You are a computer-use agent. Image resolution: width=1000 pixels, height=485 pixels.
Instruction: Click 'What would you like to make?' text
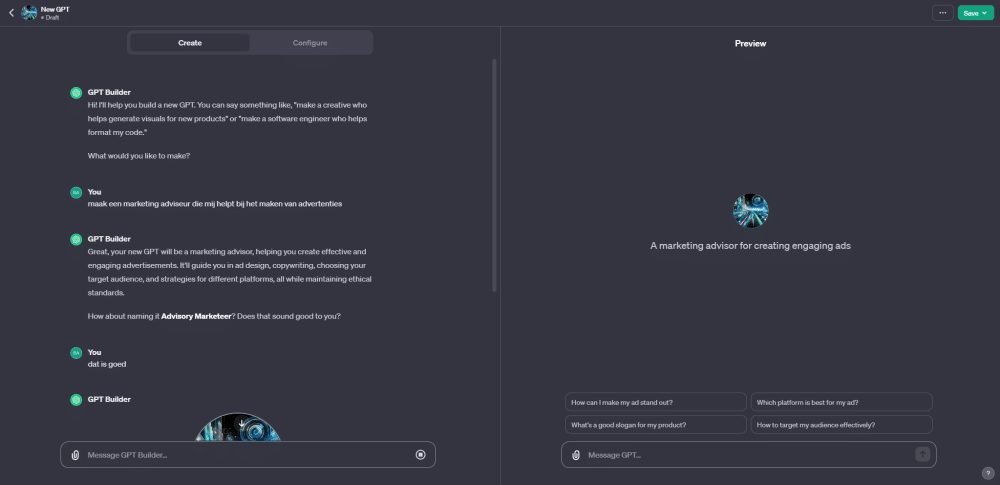(138, 156)
